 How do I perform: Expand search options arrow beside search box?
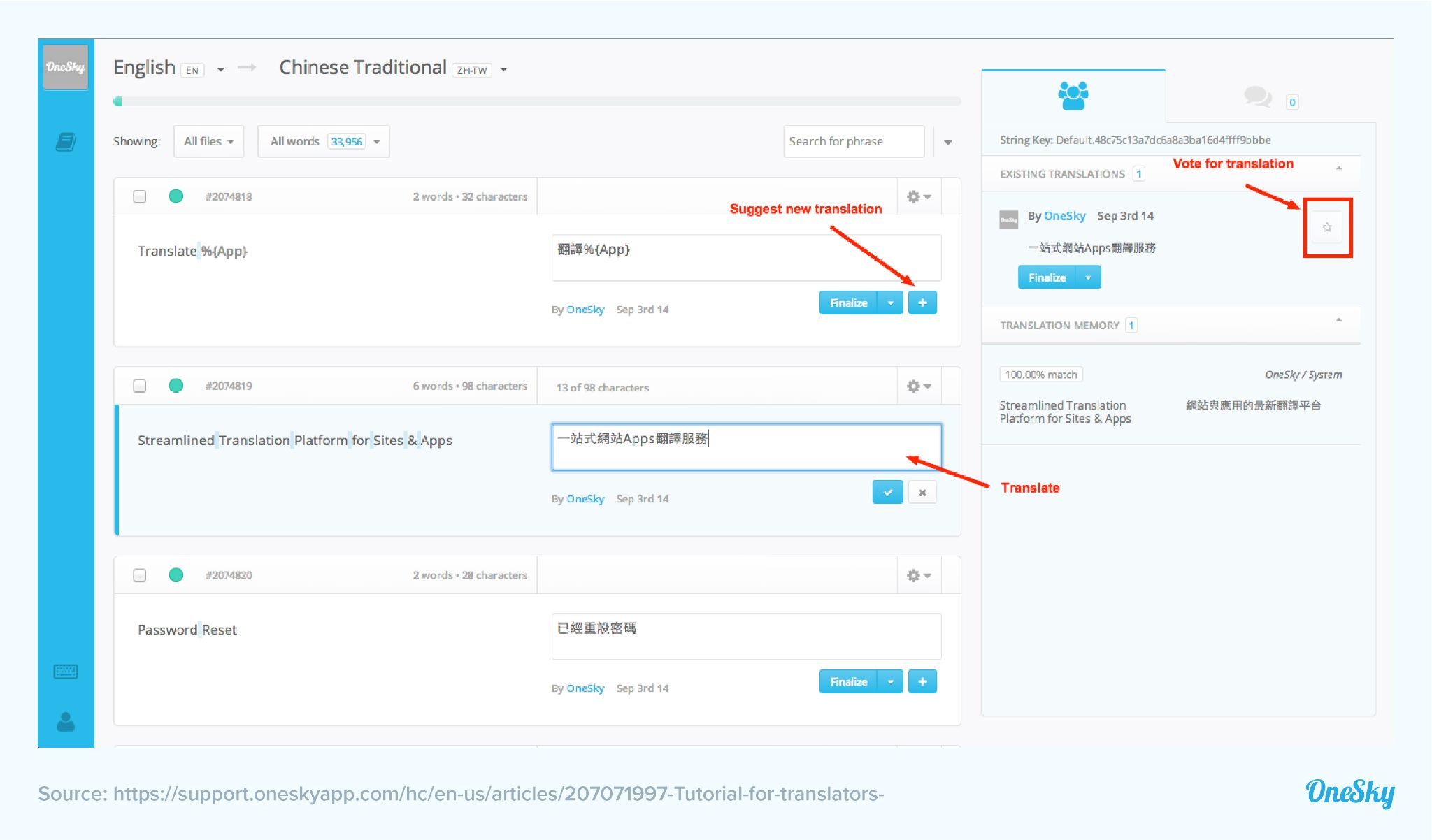[948, 142]
